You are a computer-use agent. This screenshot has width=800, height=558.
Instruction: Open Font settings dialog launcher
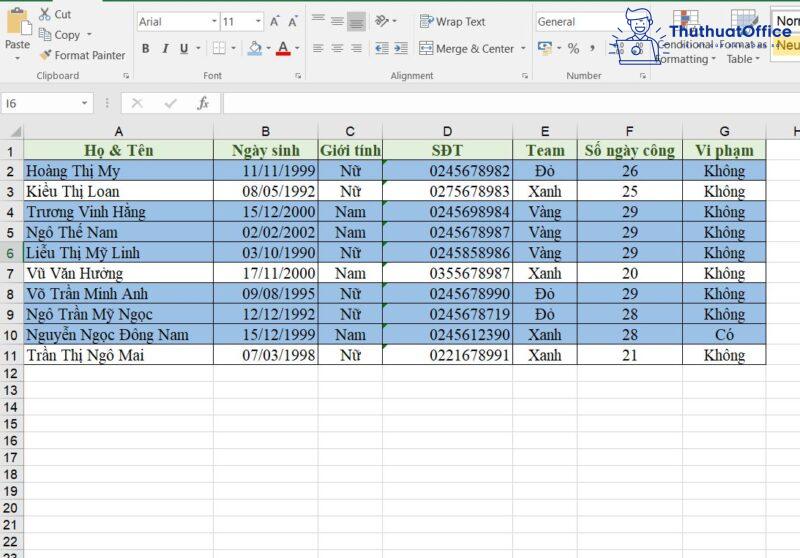click(298, 76)
